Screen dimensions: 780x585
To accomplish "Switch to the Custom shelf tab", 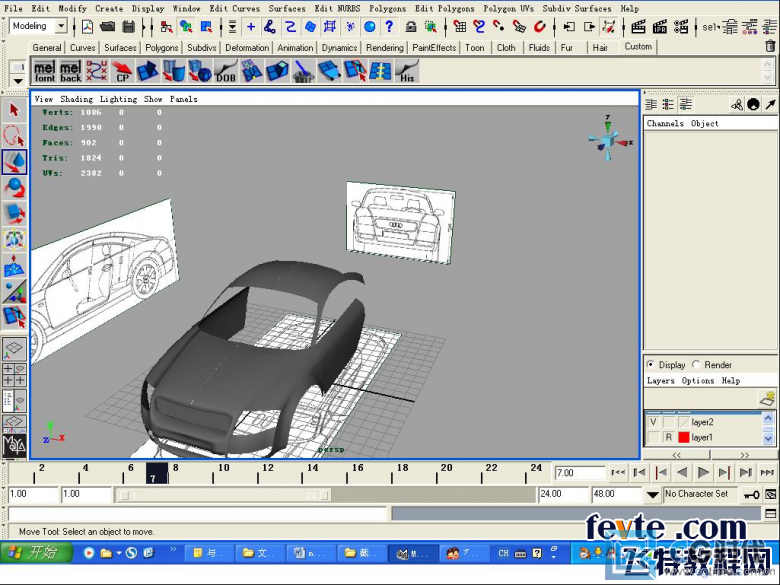I will tap(638, 47).
